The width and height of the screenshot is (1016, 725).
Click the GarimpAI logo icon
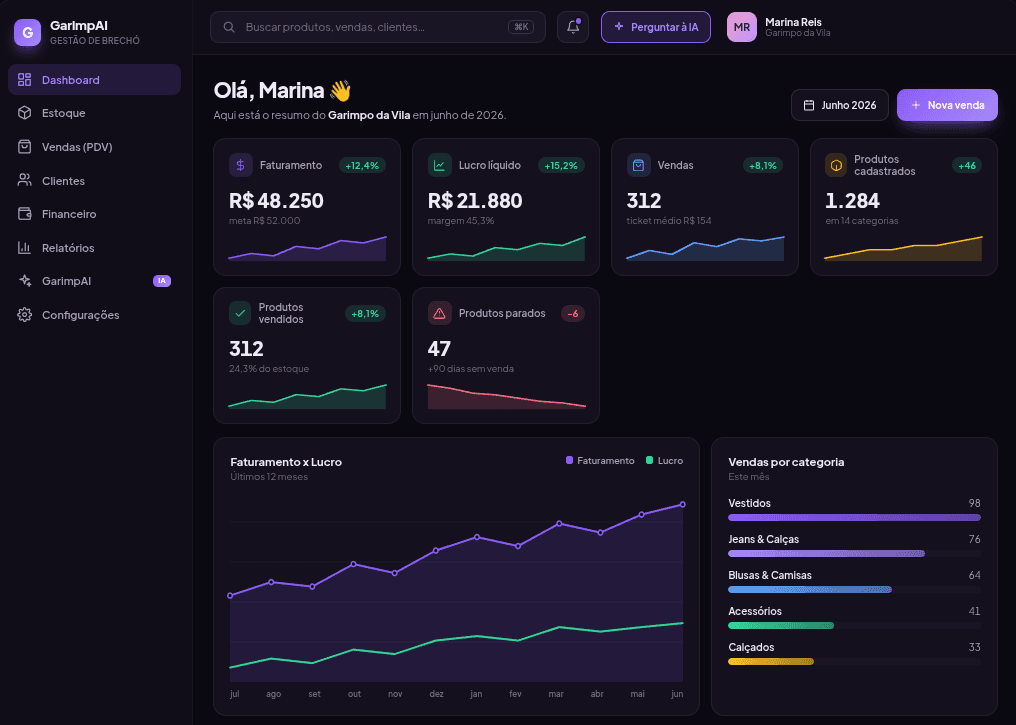27,32
